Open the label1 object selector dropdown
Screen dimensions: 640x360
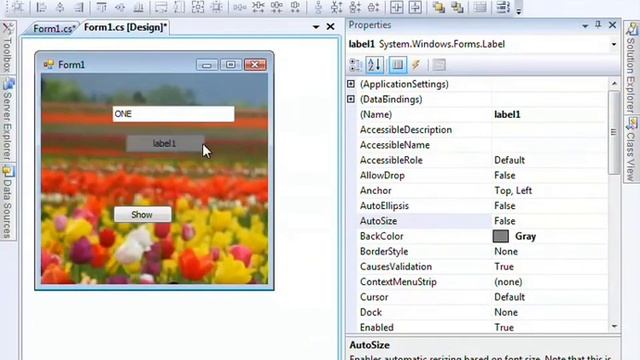tap(613, 44)
